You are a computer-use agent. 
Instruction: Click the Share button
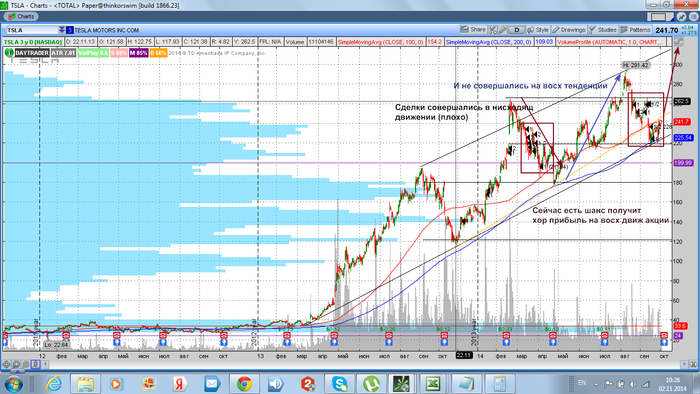point(473,29)
